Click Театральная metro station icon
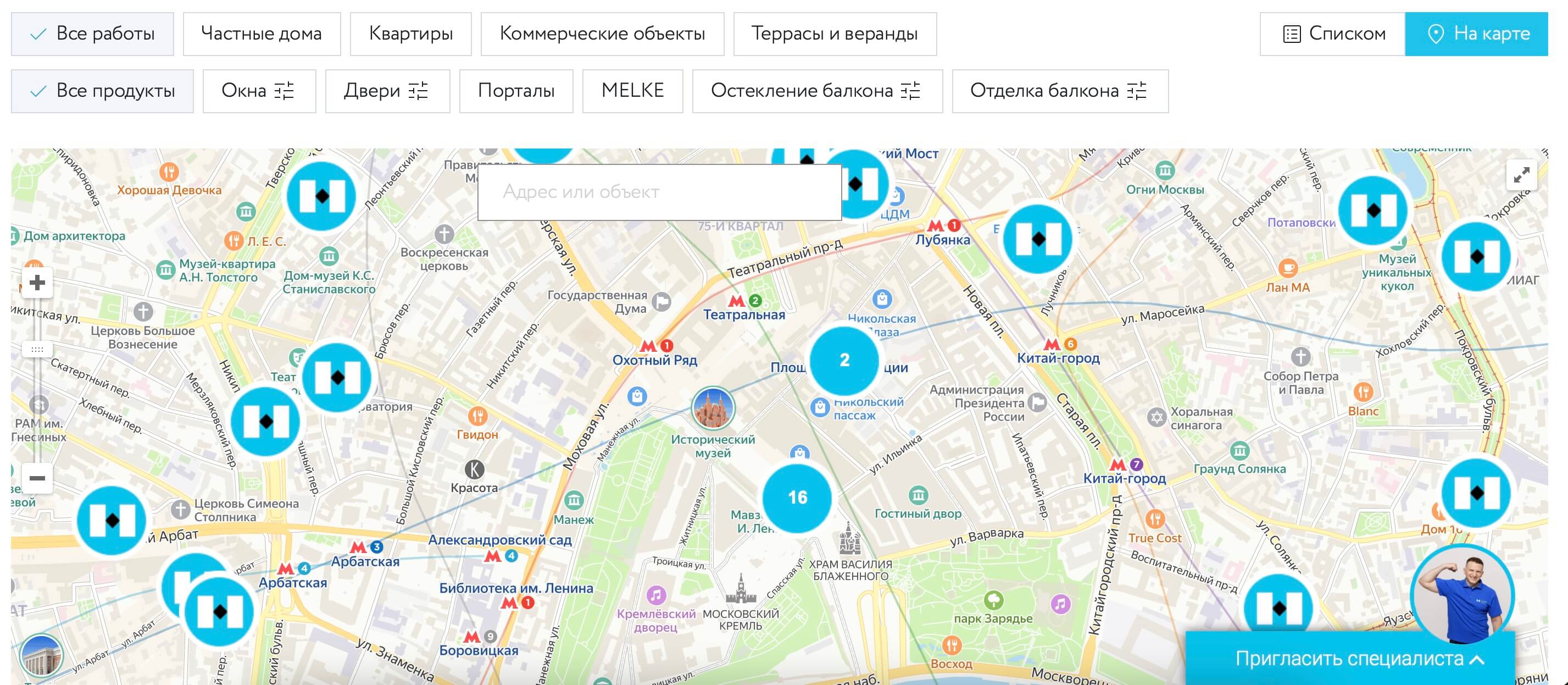 737,301
